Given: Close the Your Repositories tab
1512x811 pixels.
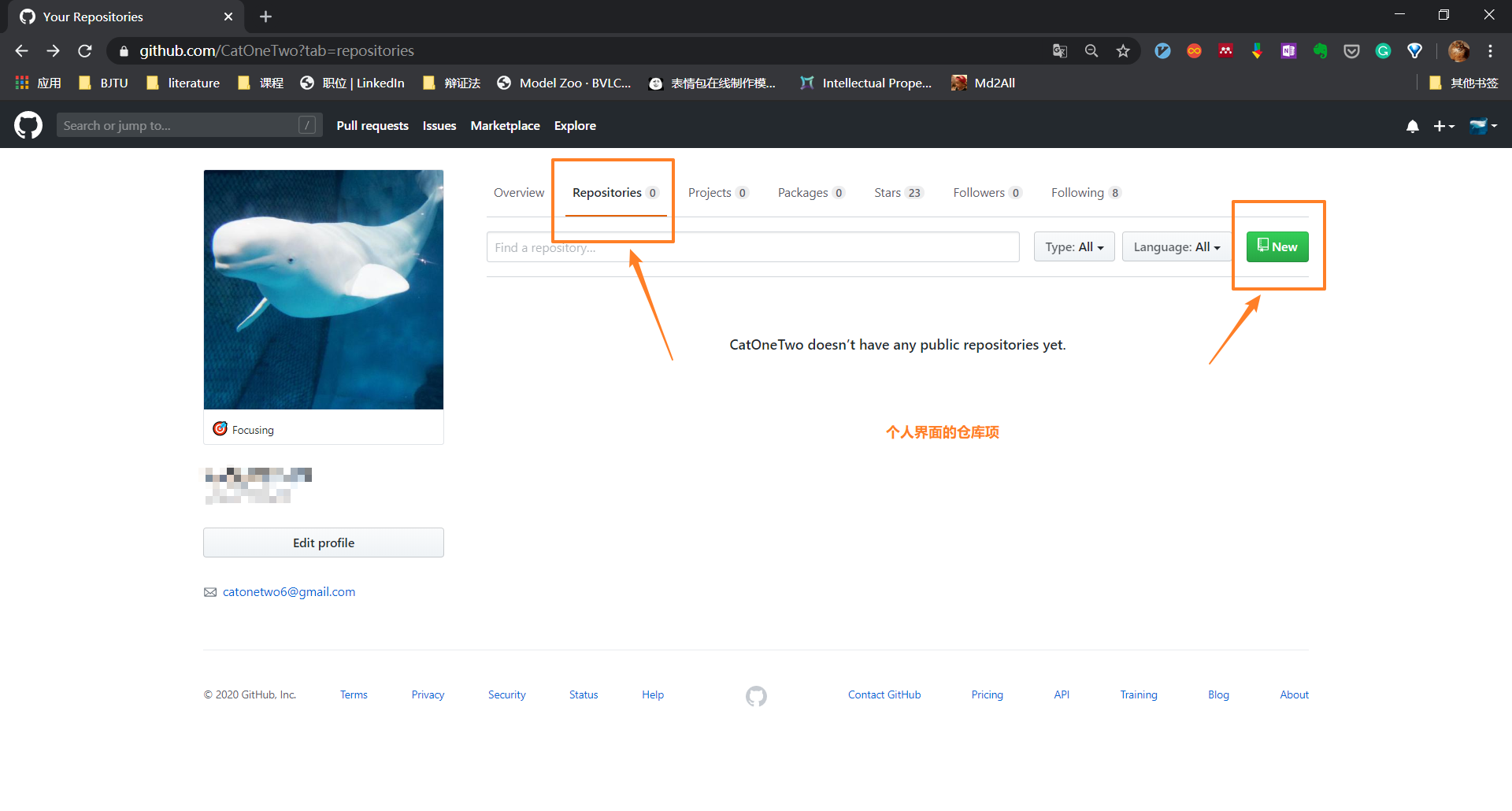Looking at the screenshot, I should 228,17.
